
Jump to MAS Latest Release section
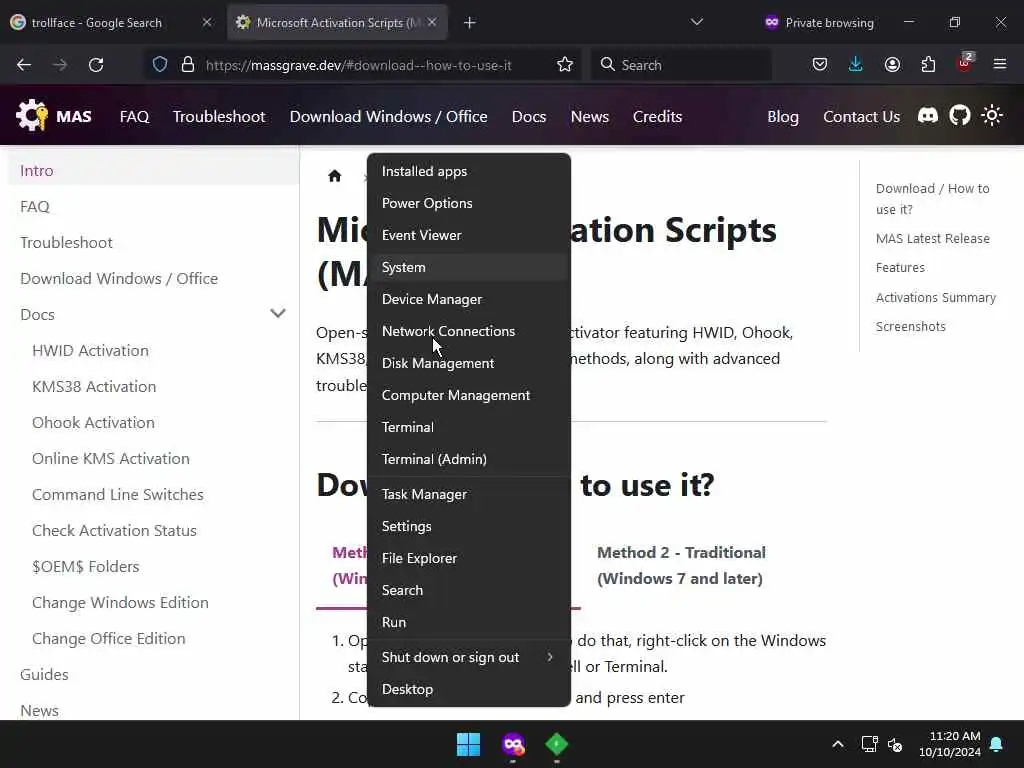933,238
